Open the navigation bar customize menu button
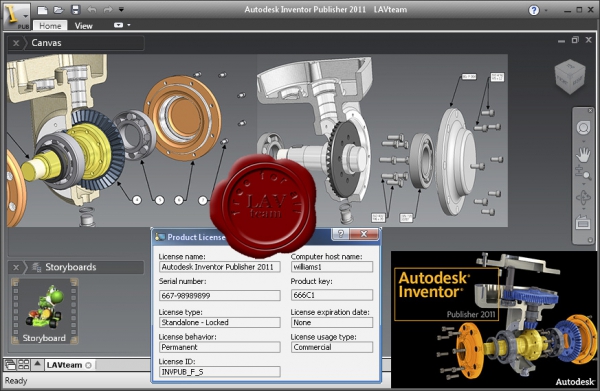 (590, 240)
